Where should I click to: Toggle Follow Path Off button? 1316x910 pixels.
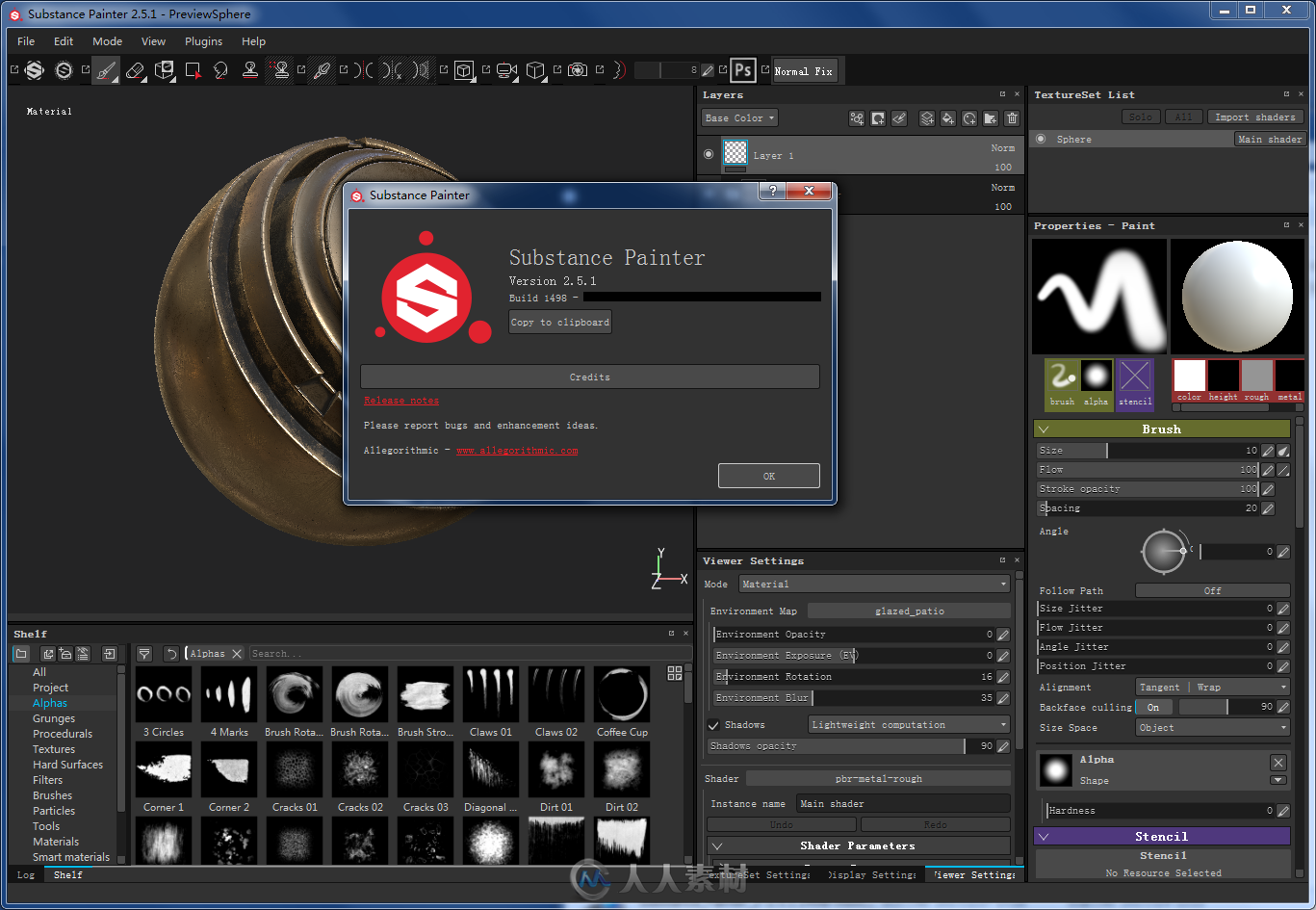1213,590
